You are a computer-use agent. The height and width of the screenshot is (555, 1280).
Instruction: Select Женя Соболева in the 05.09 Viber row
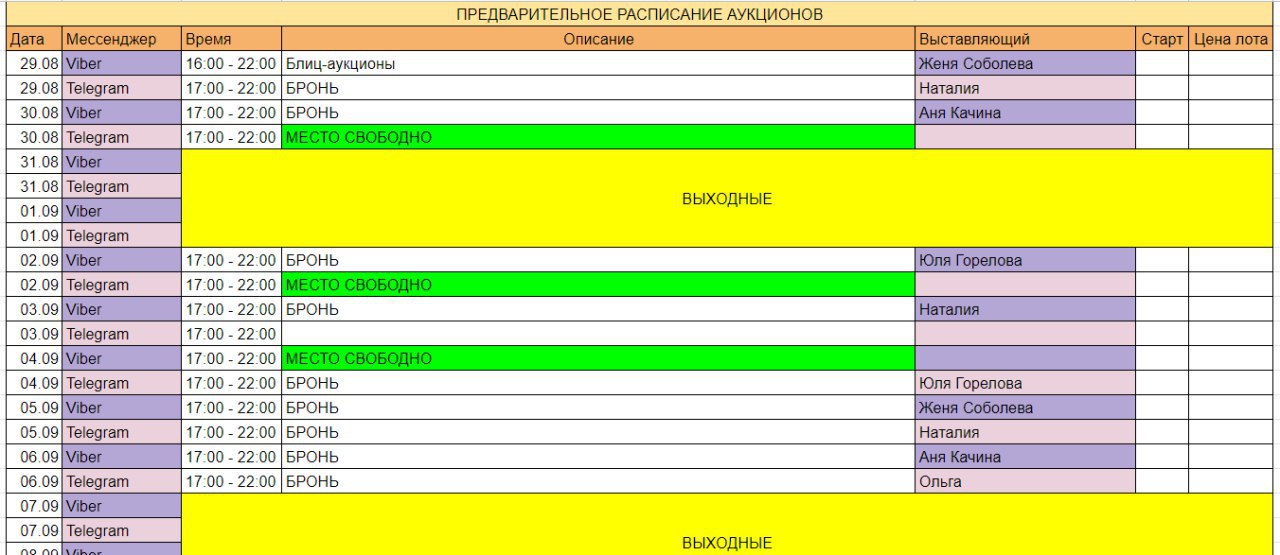click(x=1025, y=408)
